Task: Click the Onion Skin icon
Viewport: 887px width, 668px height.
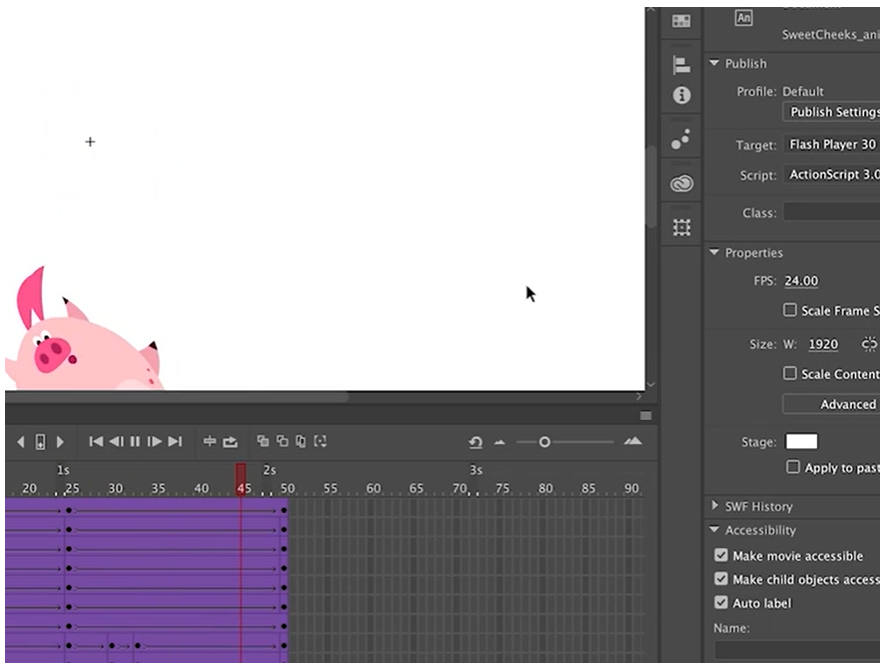Action: tap(263, 441)
